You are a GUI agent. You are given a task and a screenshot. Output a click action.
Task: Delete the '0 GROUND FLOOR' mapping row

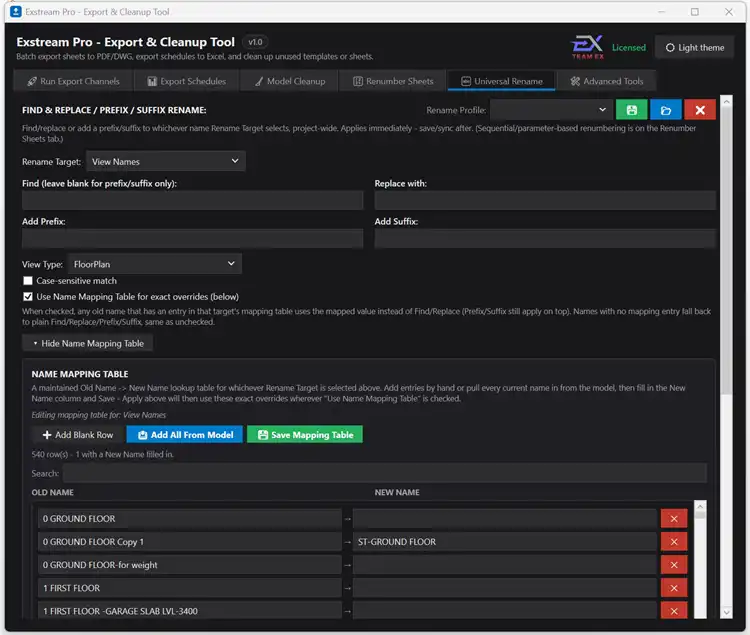click(x=674, y=519)
